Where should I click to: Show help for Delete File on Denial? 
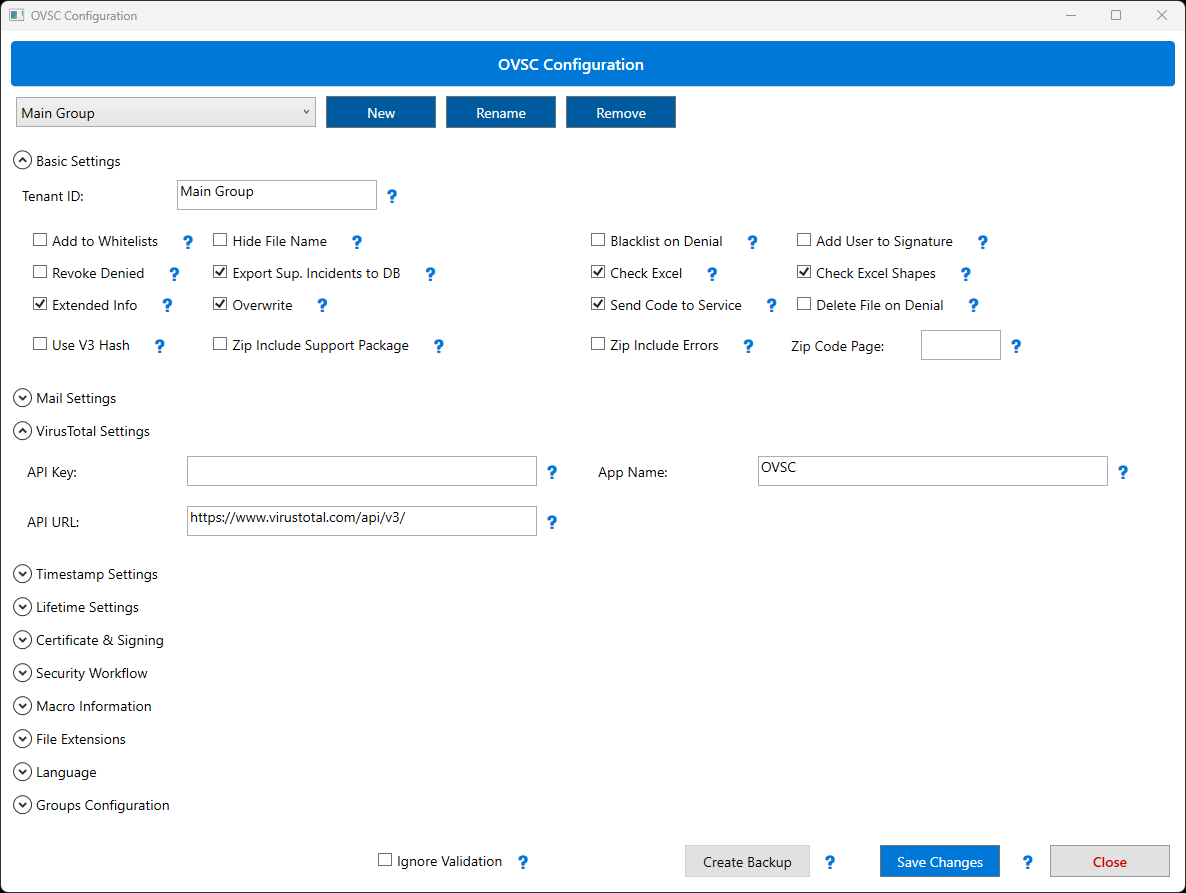coord(973,305)
